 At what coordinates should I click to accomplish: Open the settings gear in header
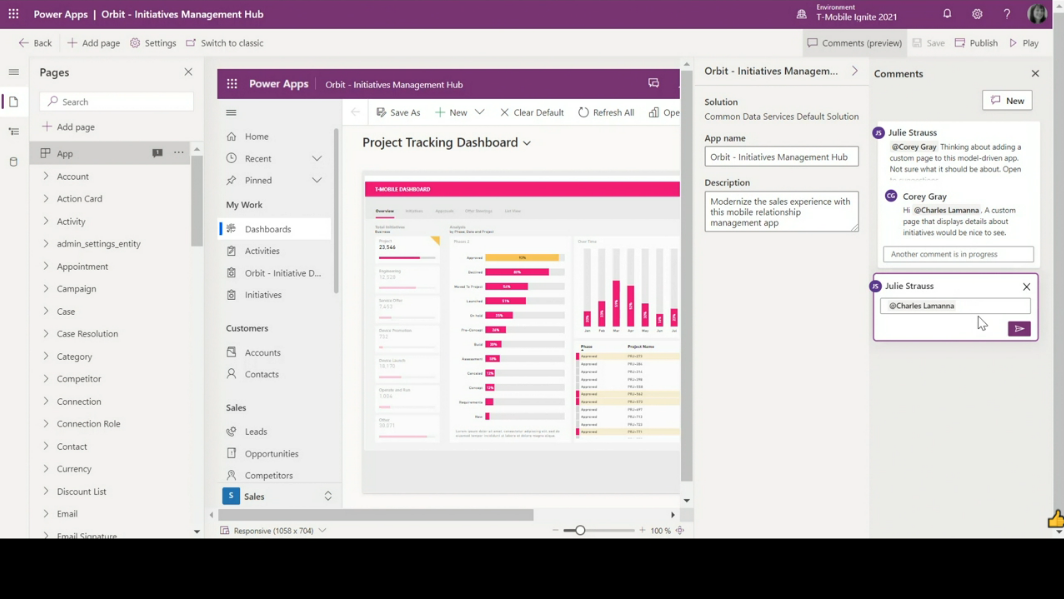tap(977, 14)
